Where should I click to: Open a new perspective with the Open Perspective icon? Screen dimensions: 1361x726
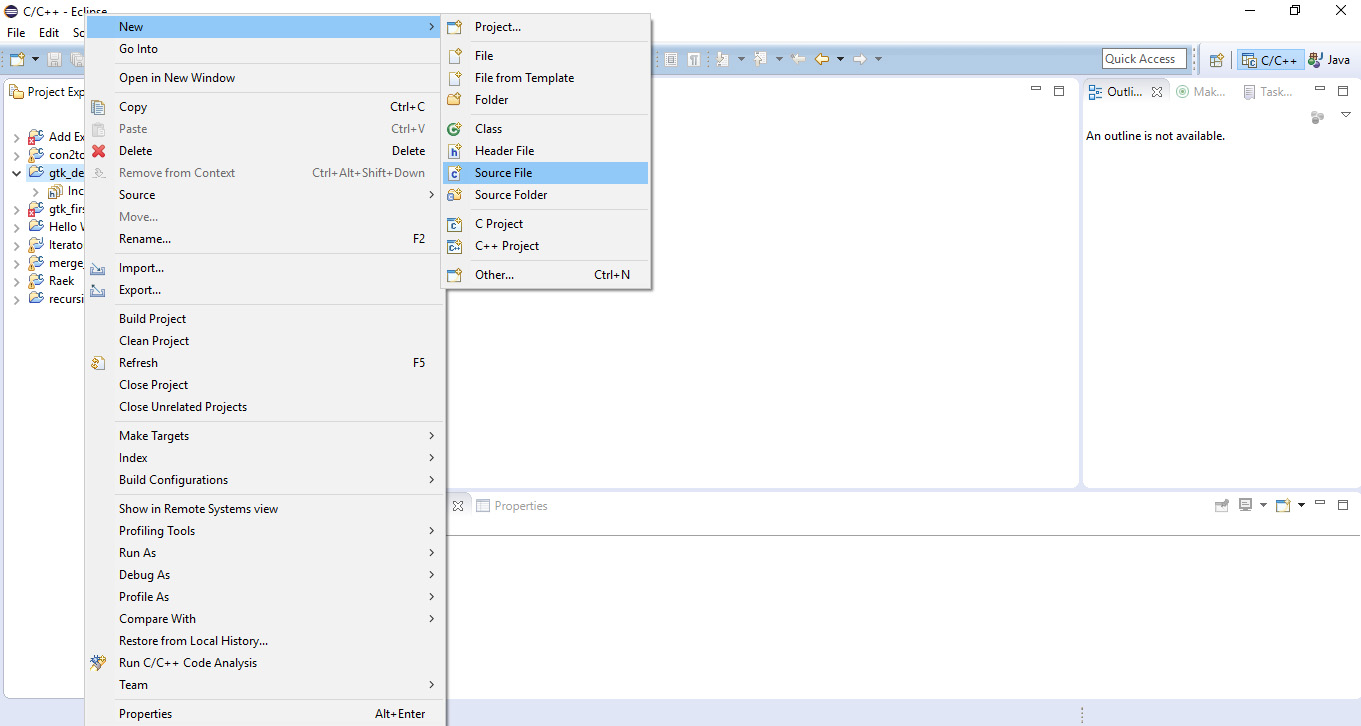pos(1216,58)
